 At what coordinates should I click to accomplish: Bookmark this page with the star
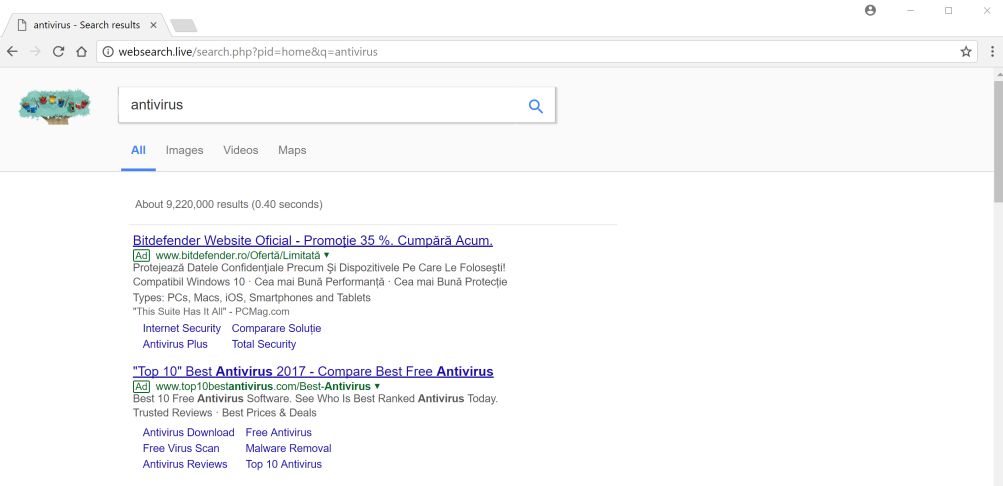click(x=966, y=52)
